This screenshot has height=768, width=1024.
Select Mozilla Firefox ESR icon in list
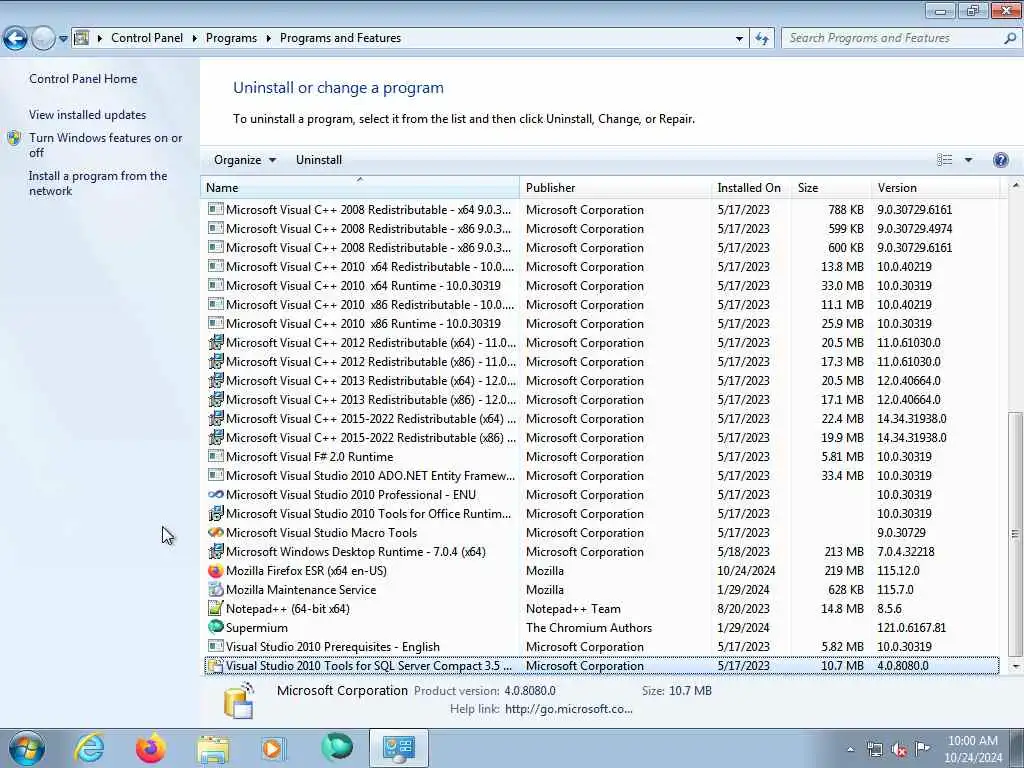coord(216,571)
